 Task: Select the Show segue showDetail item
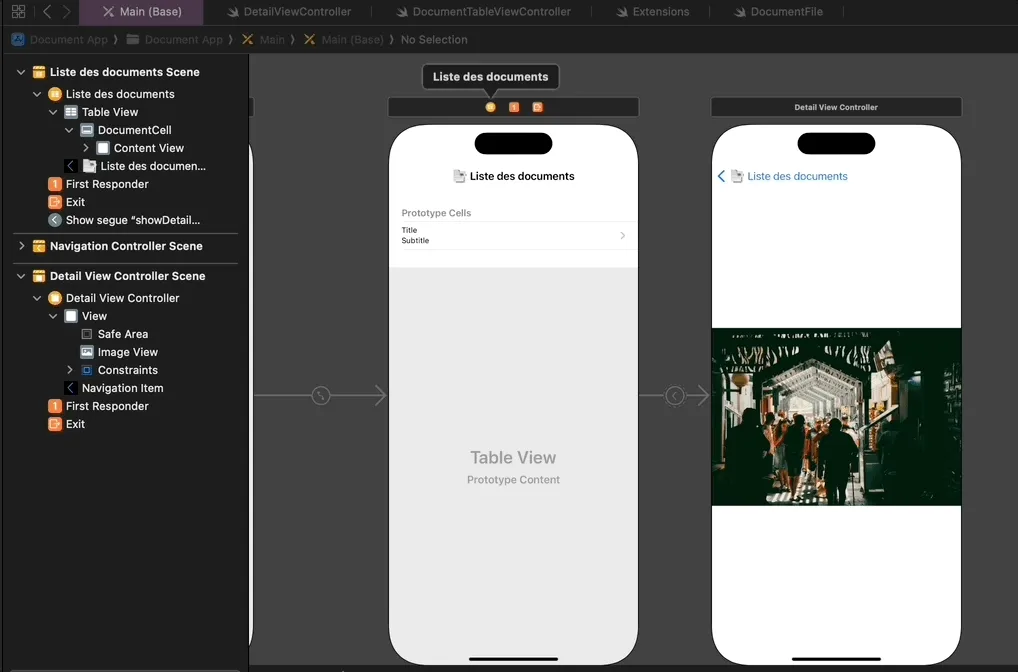pos(132,220)
